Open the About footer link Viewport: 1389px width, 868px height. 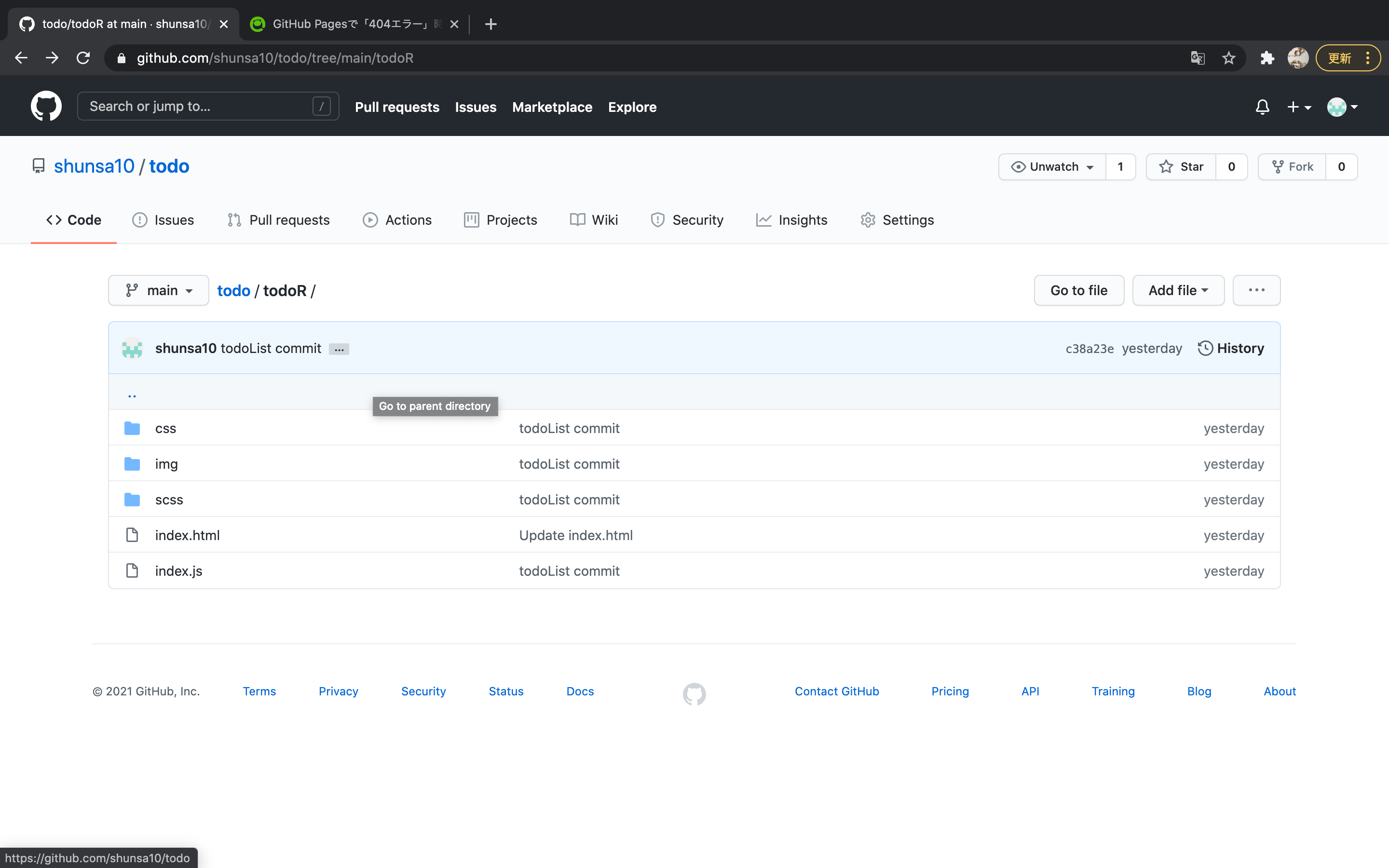1280,691
